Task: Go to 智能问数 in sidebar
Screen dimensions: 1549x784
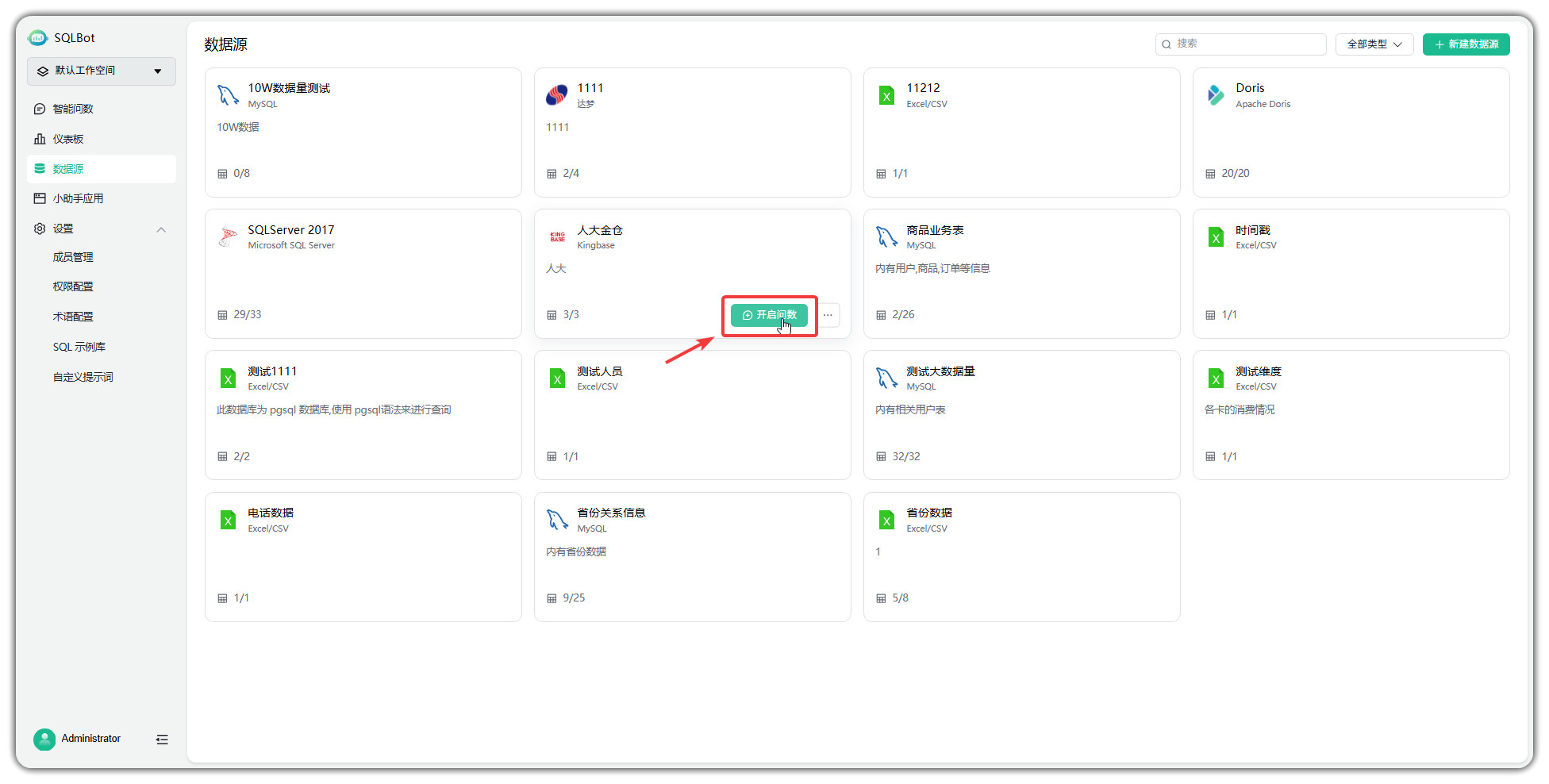Action: pyautogui.click(x=73, y=109)
